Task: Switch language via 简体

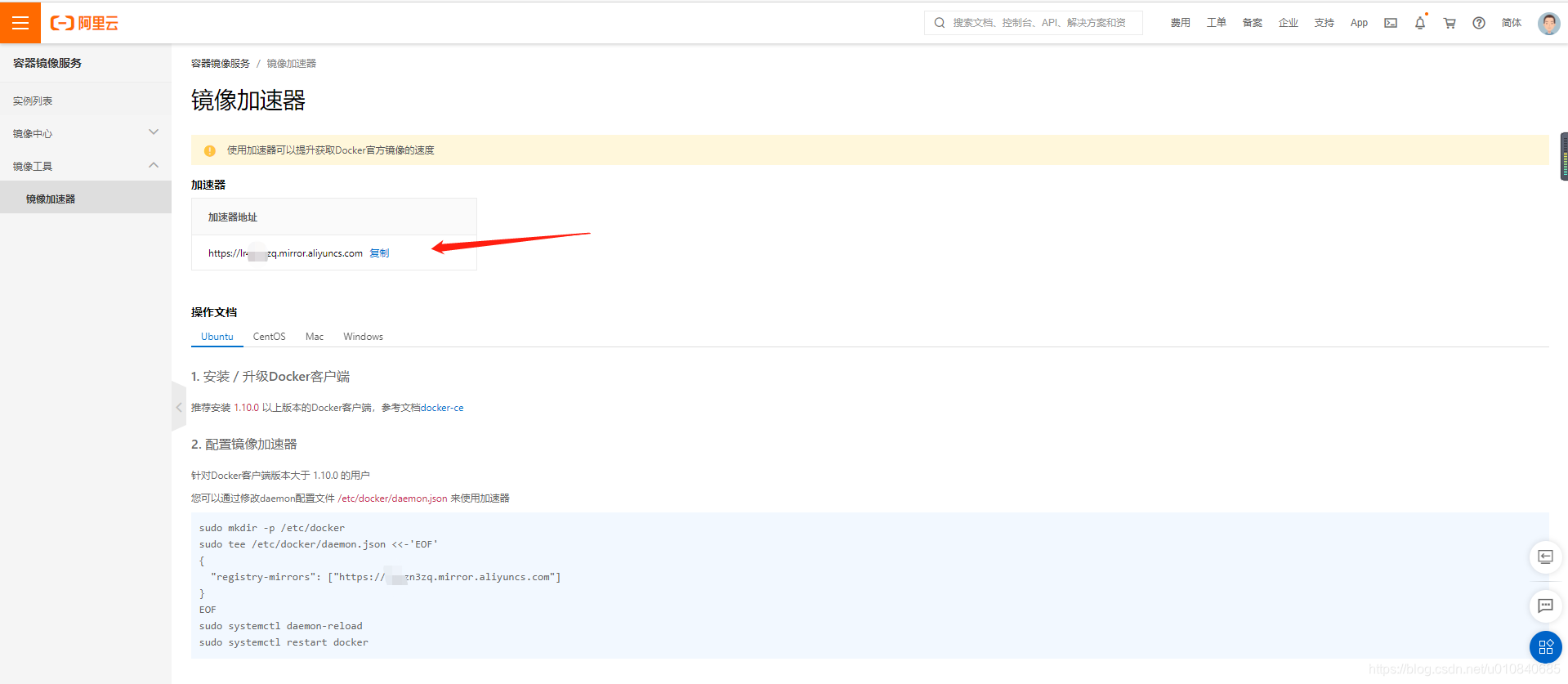Action: (x=1511, y=23)
